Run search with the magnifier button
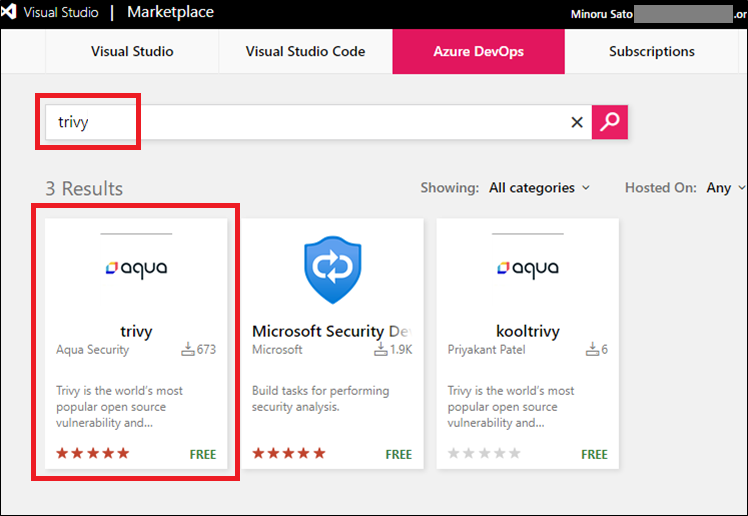The image size is (748, 516). pos(610,122)
